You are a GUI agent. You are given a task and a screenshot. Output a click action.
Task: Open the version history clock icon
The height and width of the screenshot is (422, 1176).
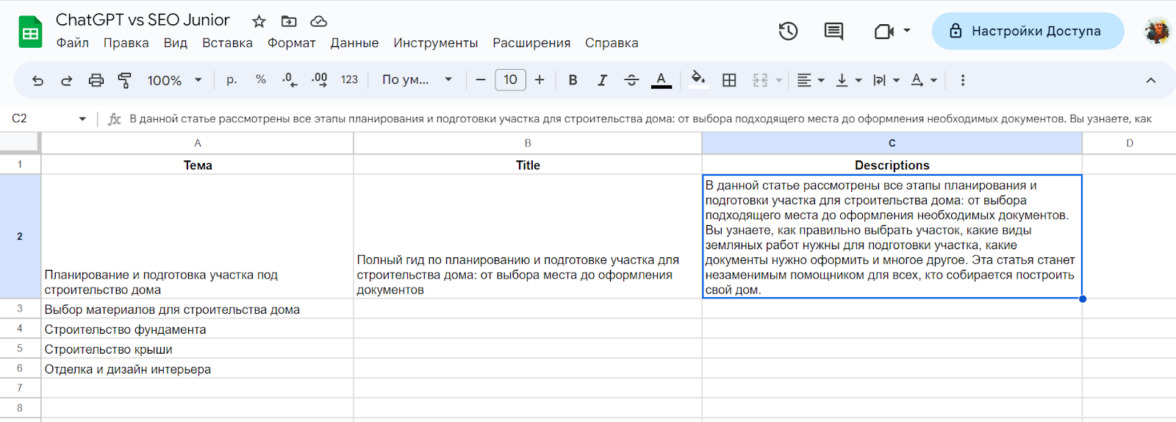(x=788, y=31)
